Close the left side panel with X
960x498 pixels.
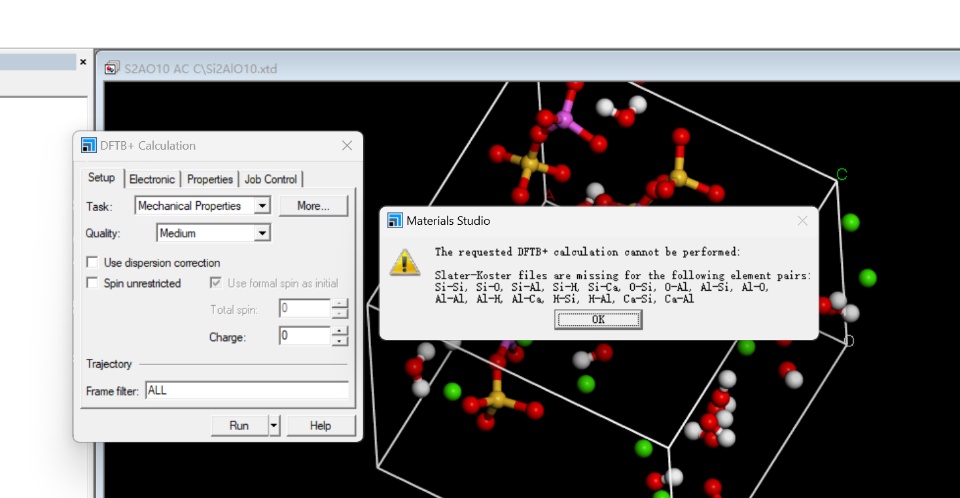(83, 62)
